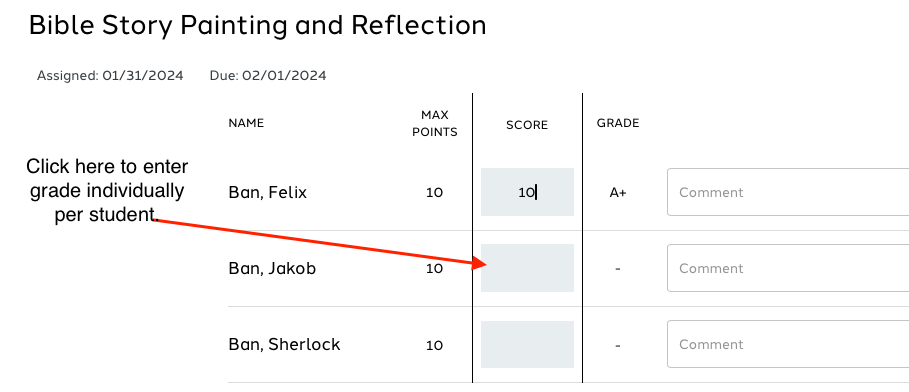Open the Comment field for Ban, Felix

tap(788, 192)
